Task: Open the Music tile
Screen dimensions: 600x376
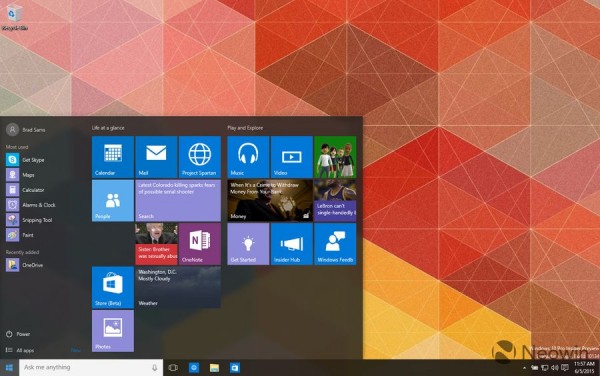Action: point(248,157)
